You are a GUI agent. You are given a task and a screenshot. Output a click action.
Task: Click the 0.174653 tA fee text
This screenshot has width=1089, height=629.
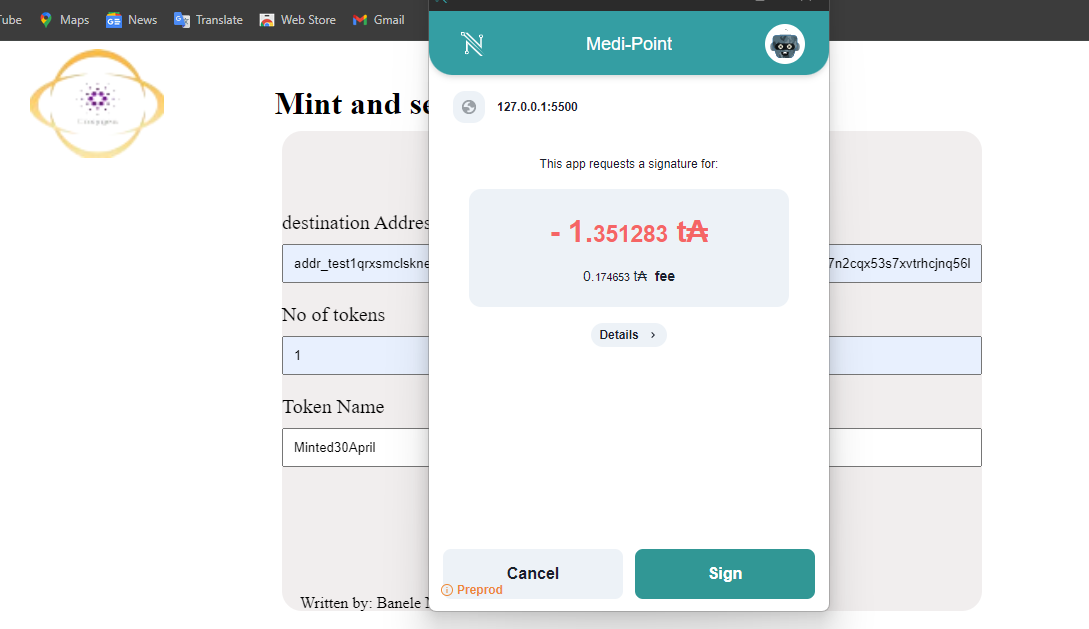pyautogui.click(x=629, y=276)
